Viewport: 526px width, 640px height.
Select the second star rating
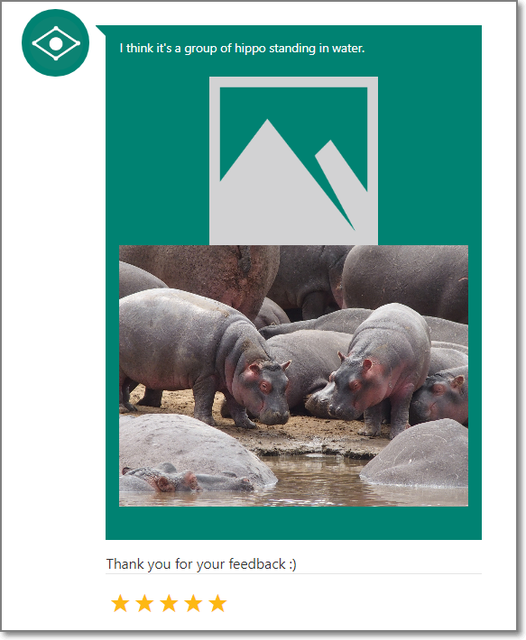144,603
